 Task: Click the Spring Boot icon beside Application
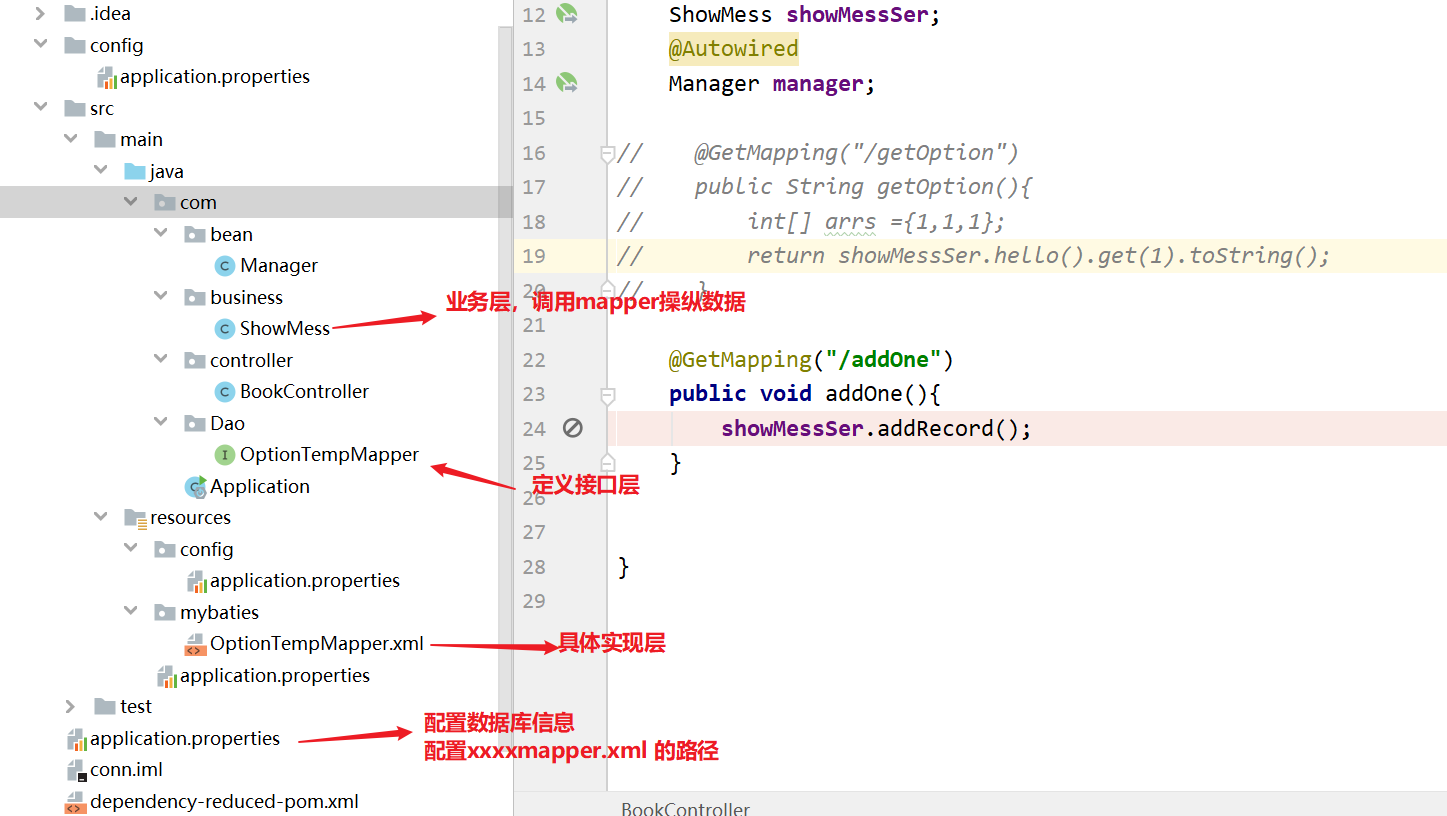pos(195,486)
